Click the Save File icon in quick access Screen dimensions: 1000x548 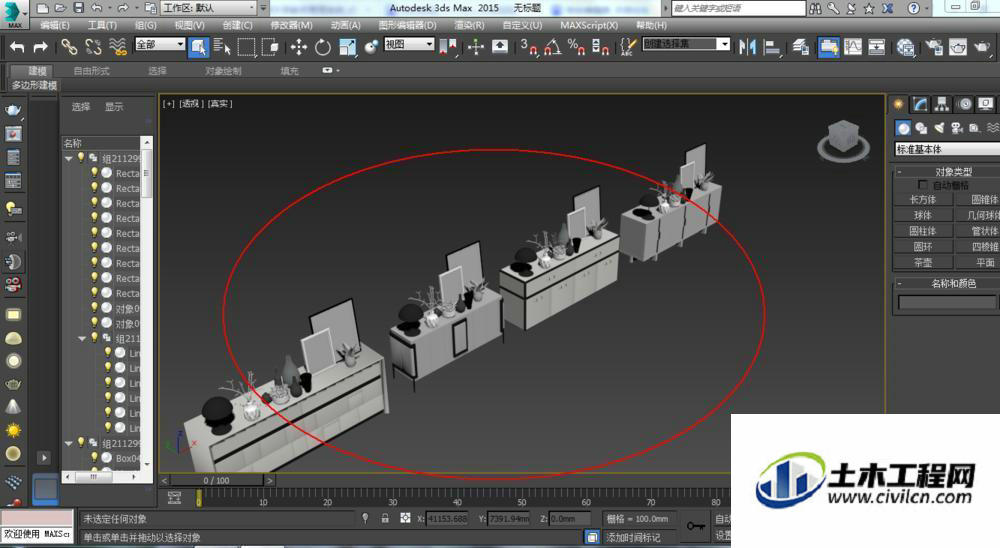(x=78, y=8)
